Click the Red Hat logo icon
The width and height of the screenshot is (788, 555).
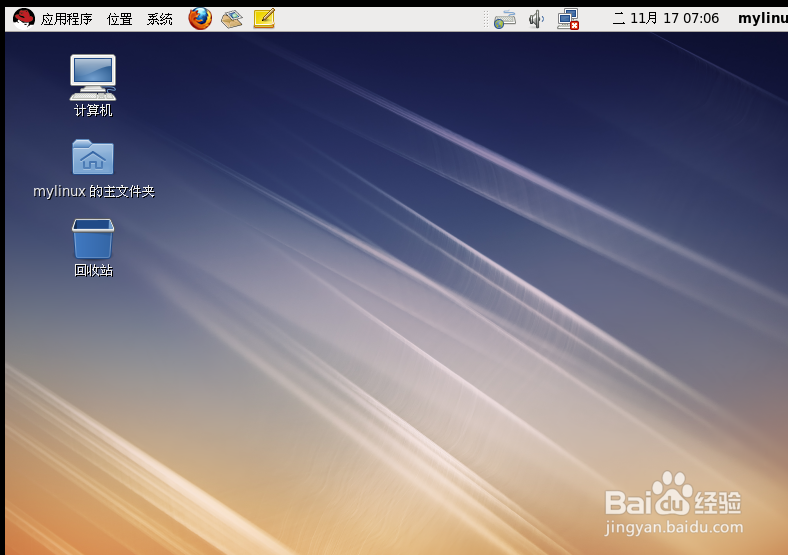[24, 19]
